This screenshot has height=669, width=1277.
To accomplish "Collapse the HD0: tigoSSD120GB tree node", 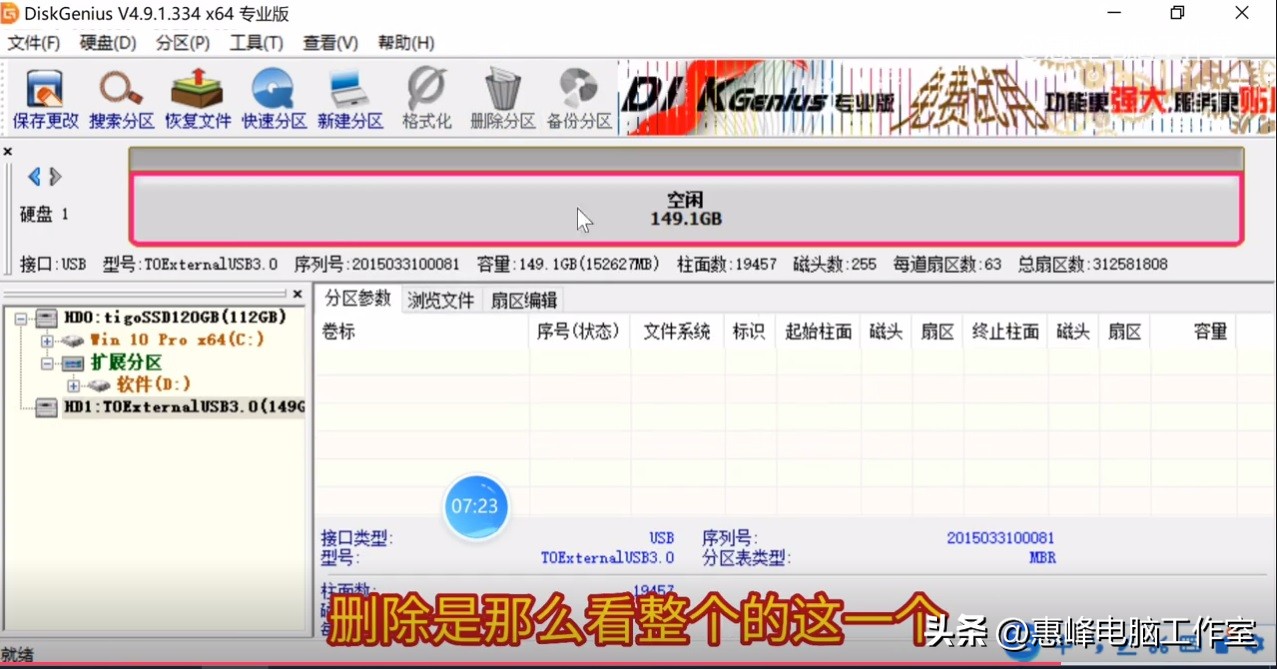I will pos(22,318).
